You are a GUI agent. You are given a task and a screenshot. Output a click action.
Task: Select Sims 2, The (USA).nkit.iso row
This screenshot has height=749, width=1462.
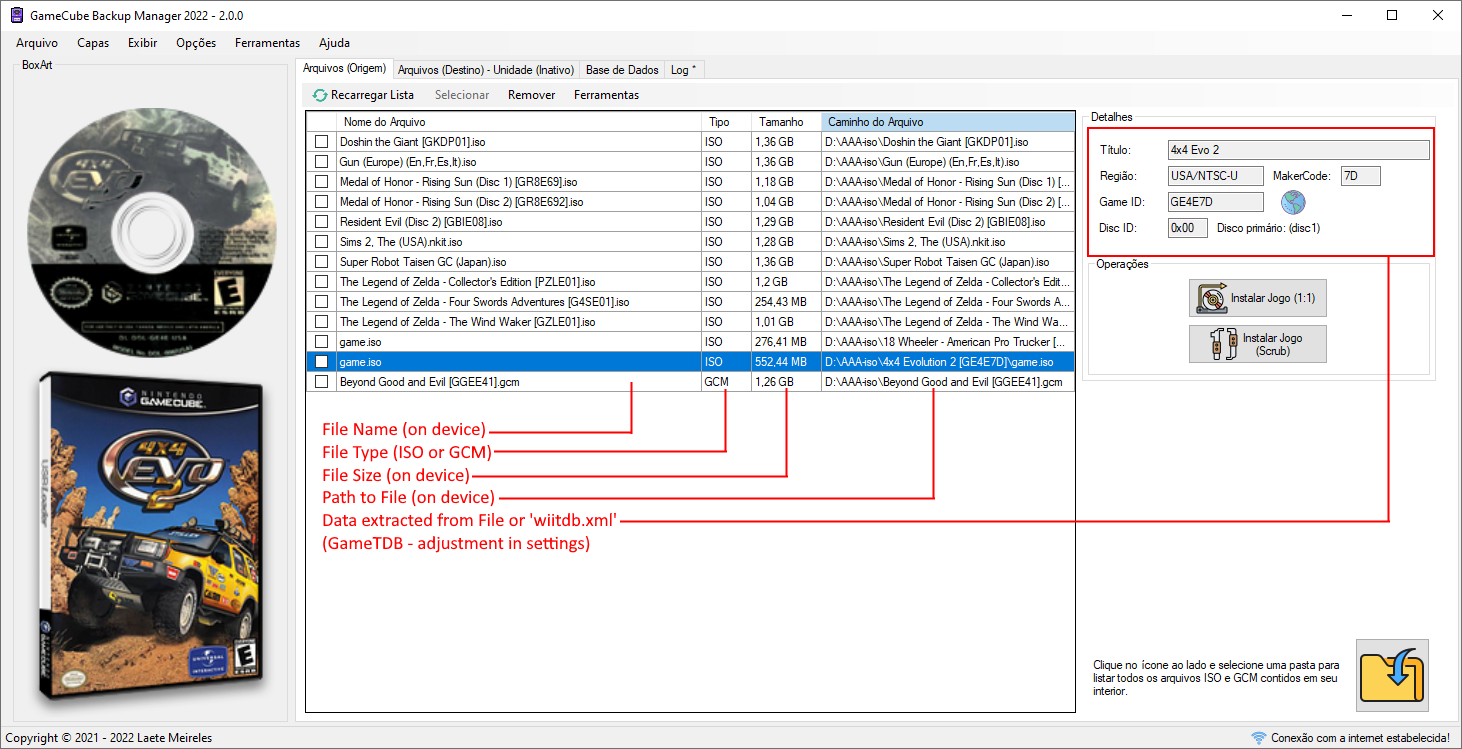tap(690, 242)
